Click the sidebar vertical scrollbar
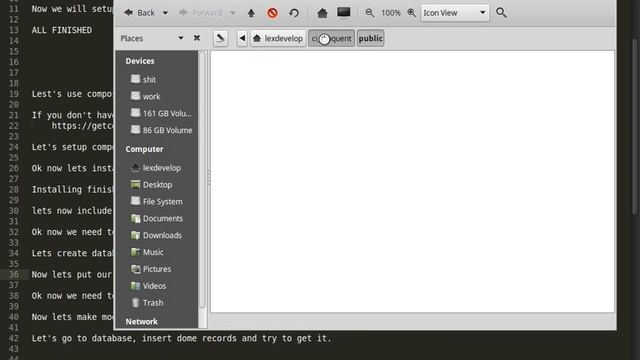This screenshot has height=360, width=640. (x=202, y=180)
